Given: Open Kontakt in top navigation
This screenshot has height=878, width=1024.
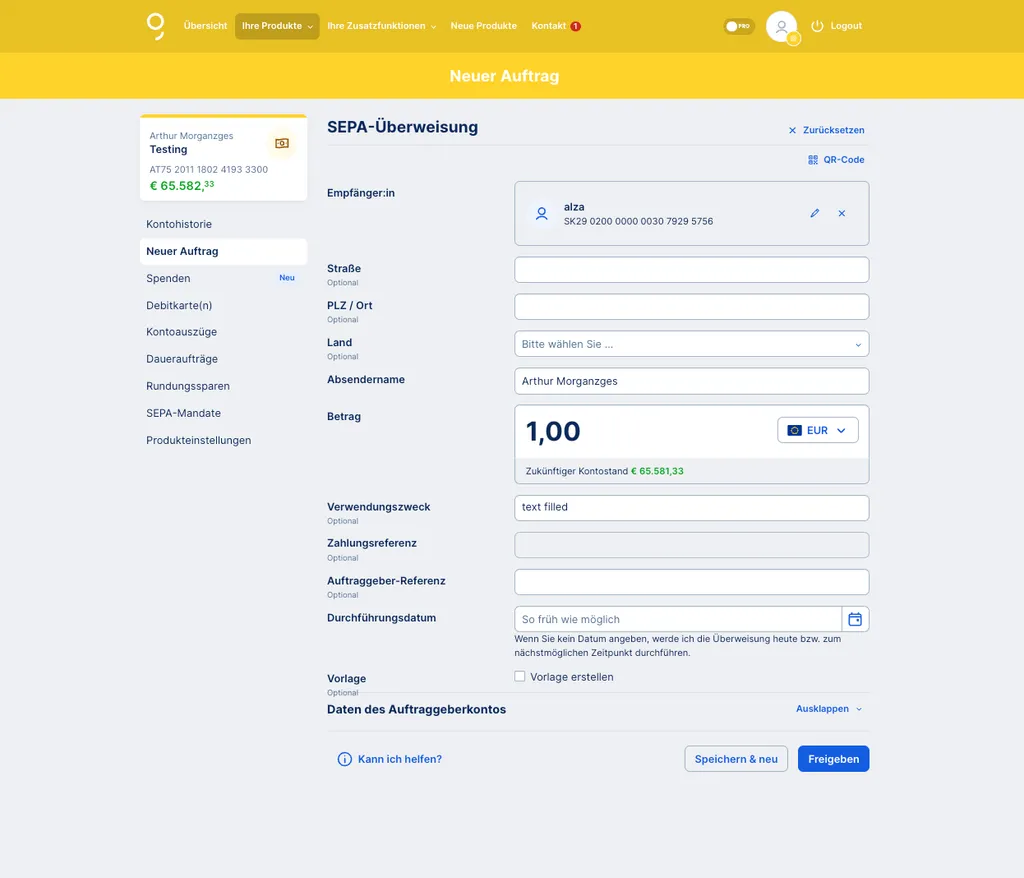Looking at the screenshot, I should (549, 26).
